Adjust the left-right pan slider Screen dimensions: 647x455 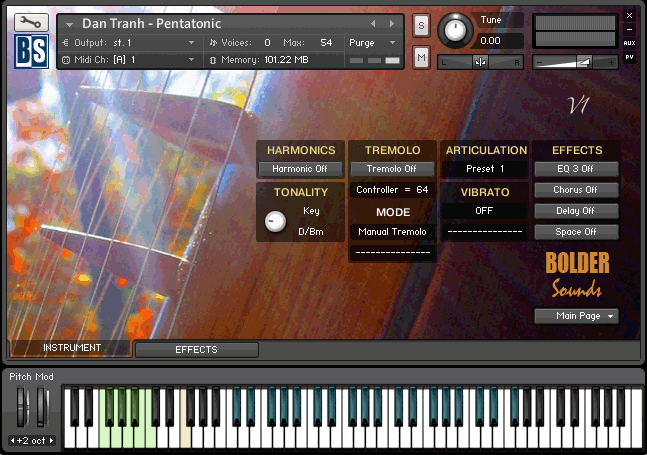click(x=480, y=62)
